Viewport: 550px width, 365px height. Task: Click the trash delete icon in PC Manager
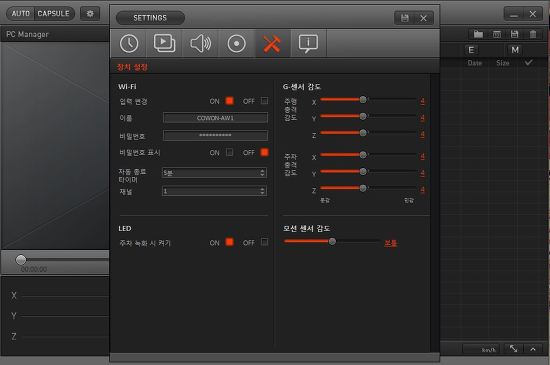tap(533, 34)
